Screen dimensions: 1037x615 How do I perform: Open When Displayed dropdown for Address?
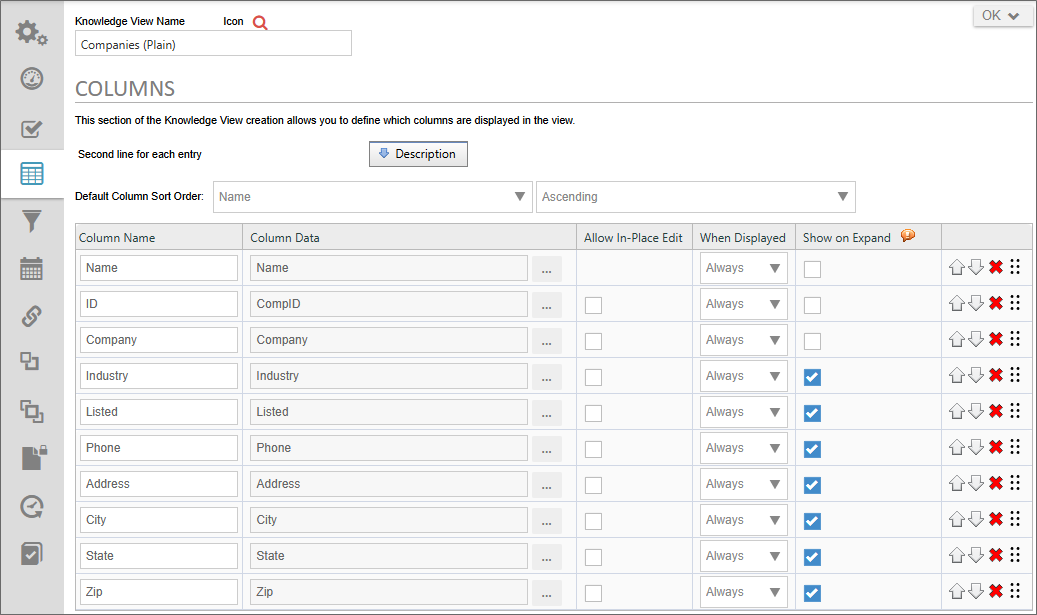743,484
